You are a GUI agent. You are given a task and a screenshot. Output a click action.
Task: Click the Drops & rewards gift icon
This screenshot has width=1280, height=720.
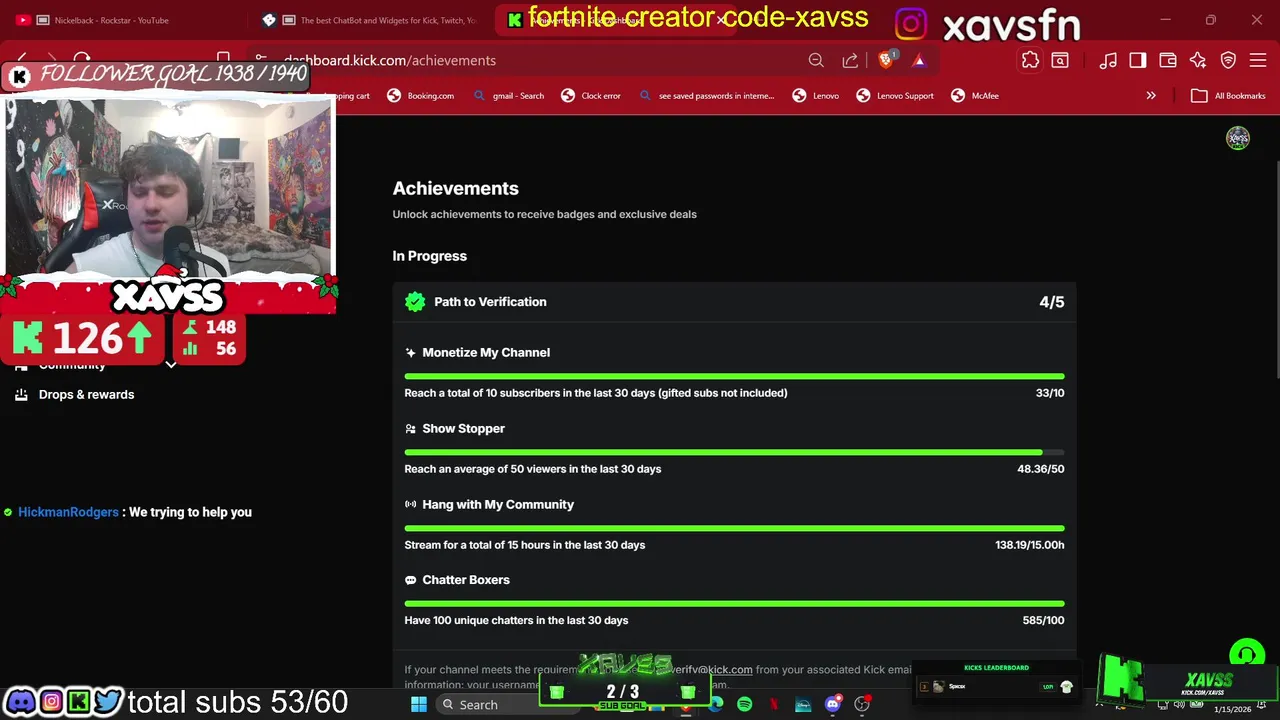coord(21,395)
